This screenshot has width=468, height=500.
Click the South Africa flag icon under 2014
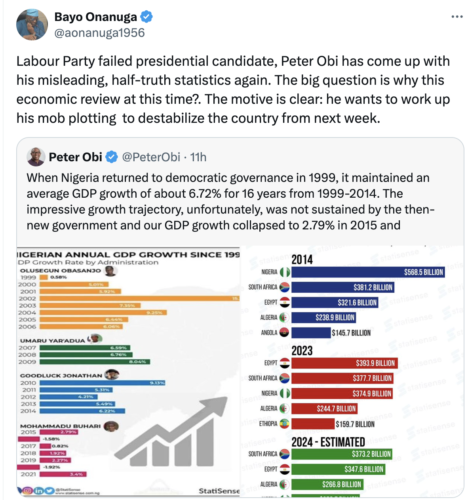point(285,287)
